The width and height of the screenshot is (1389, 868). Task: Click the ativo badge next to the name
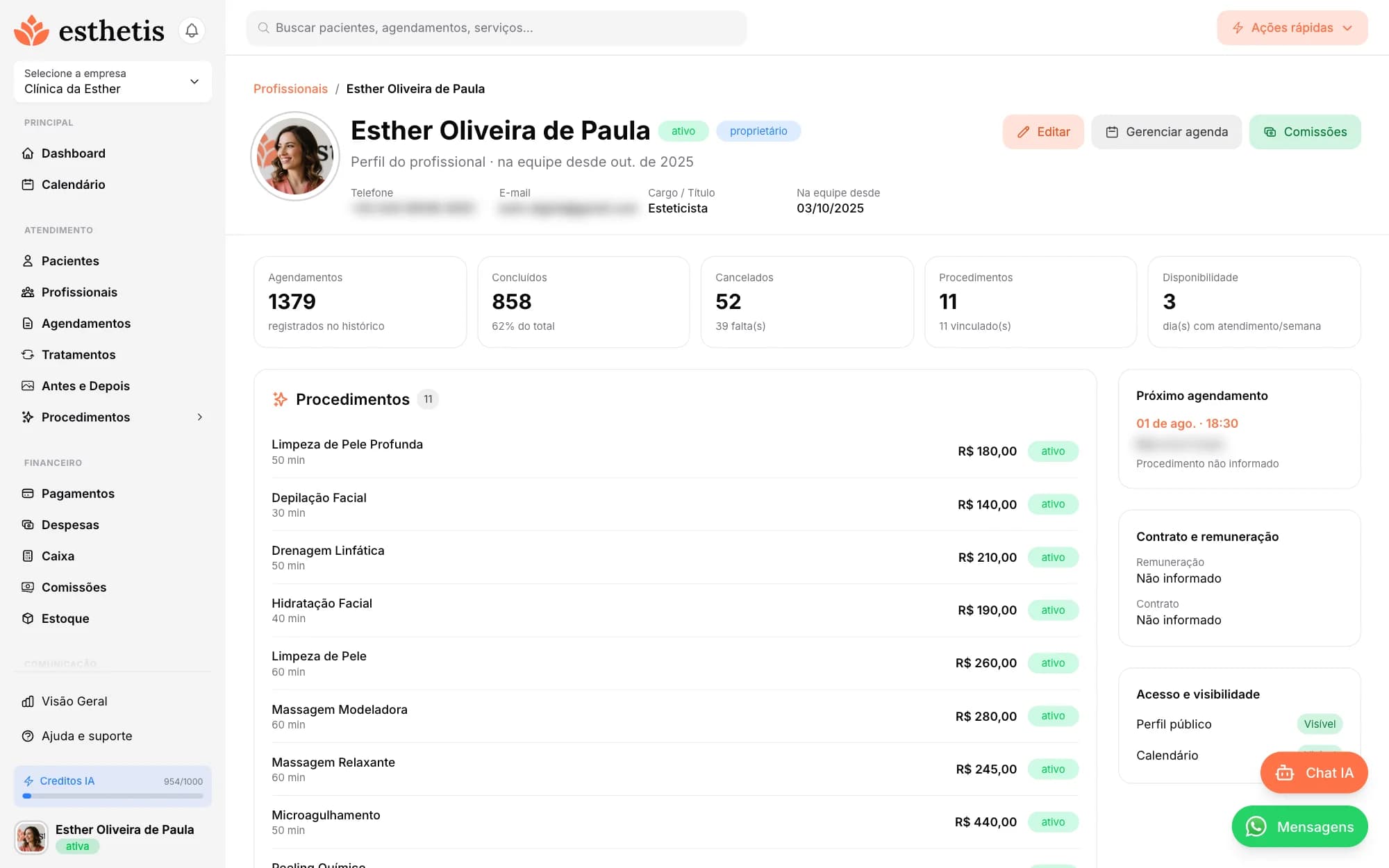[683, 131]
